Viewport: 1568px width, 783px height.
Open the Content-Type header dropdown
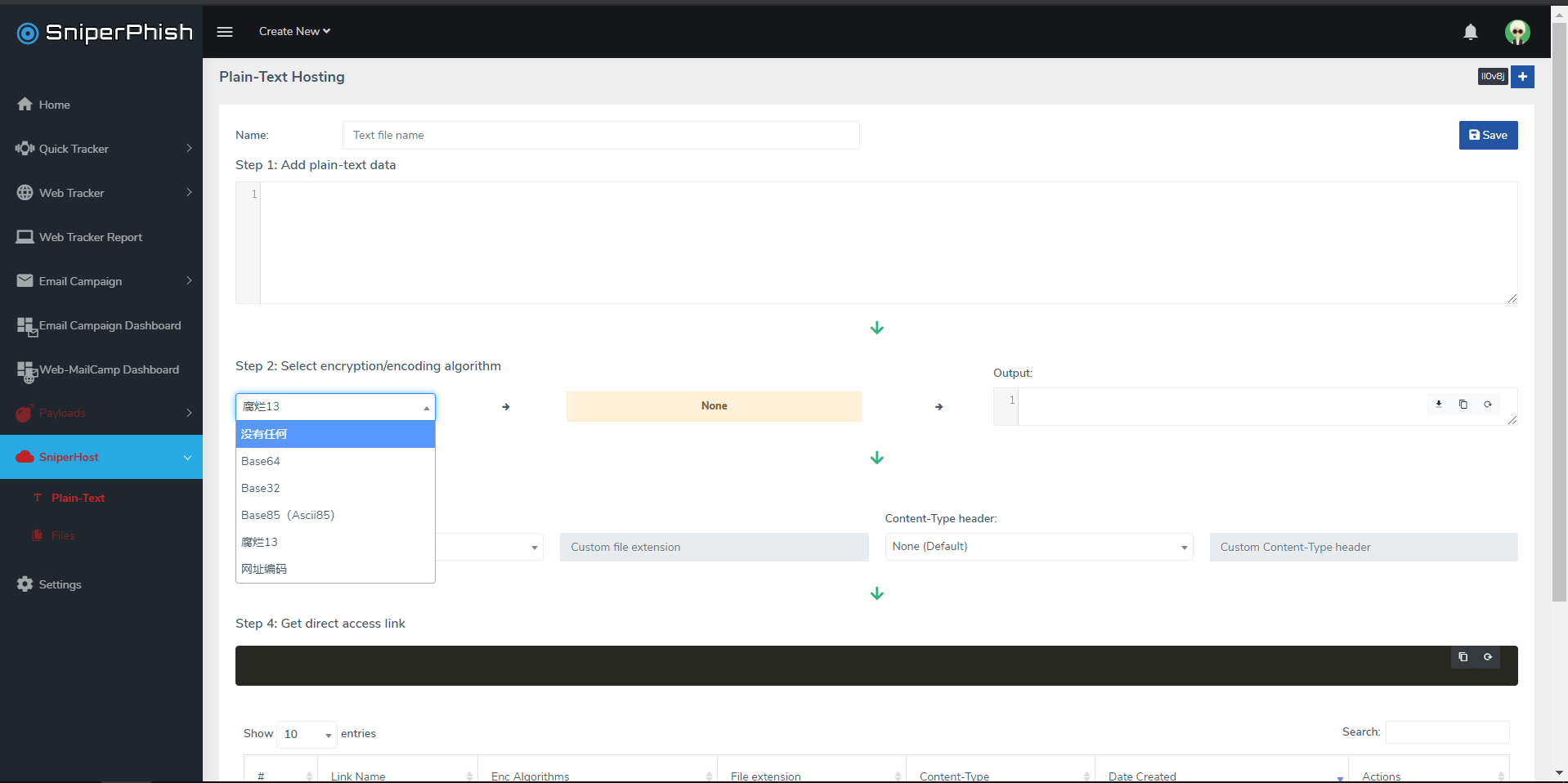pos(1038,547)
